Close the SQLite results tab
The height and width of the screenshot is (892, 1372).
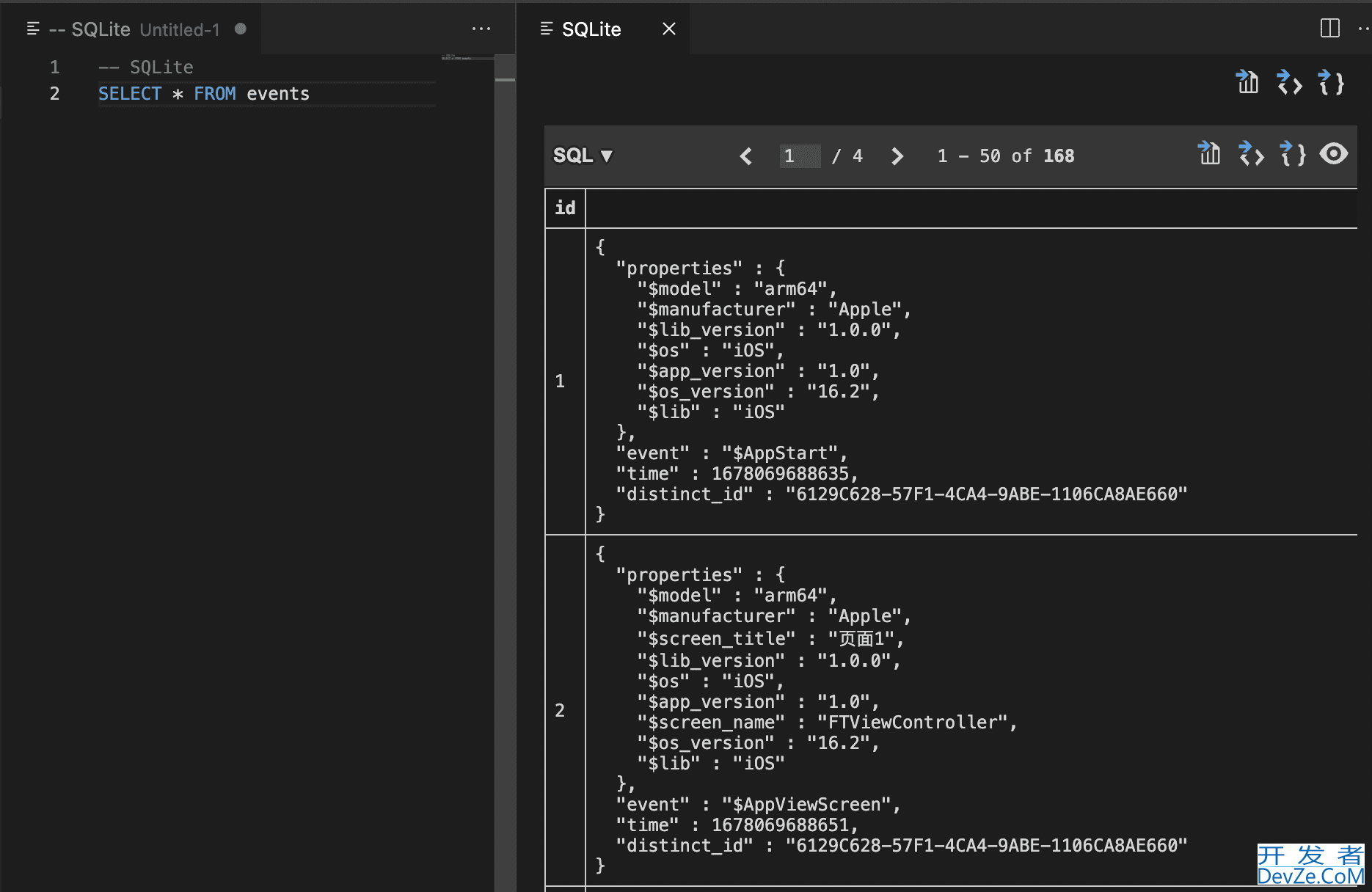coord(669,29)
